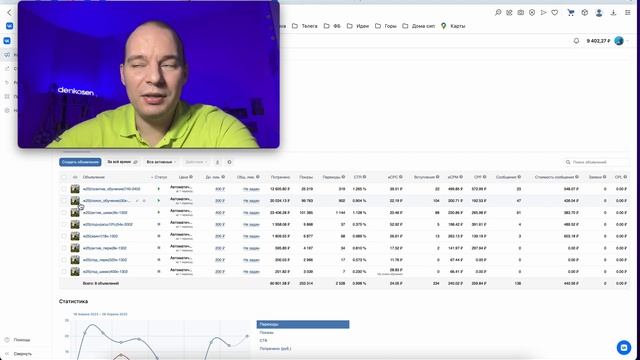Screen dimensions: 640x360
Task: Tick the checkbox for the fourth ad row
Action: pyautogui.click(x=64, y=224)
